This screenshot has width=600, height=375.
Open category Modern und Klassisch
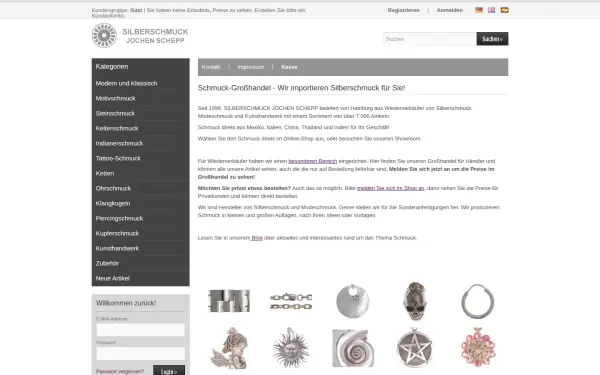[127, 83]
